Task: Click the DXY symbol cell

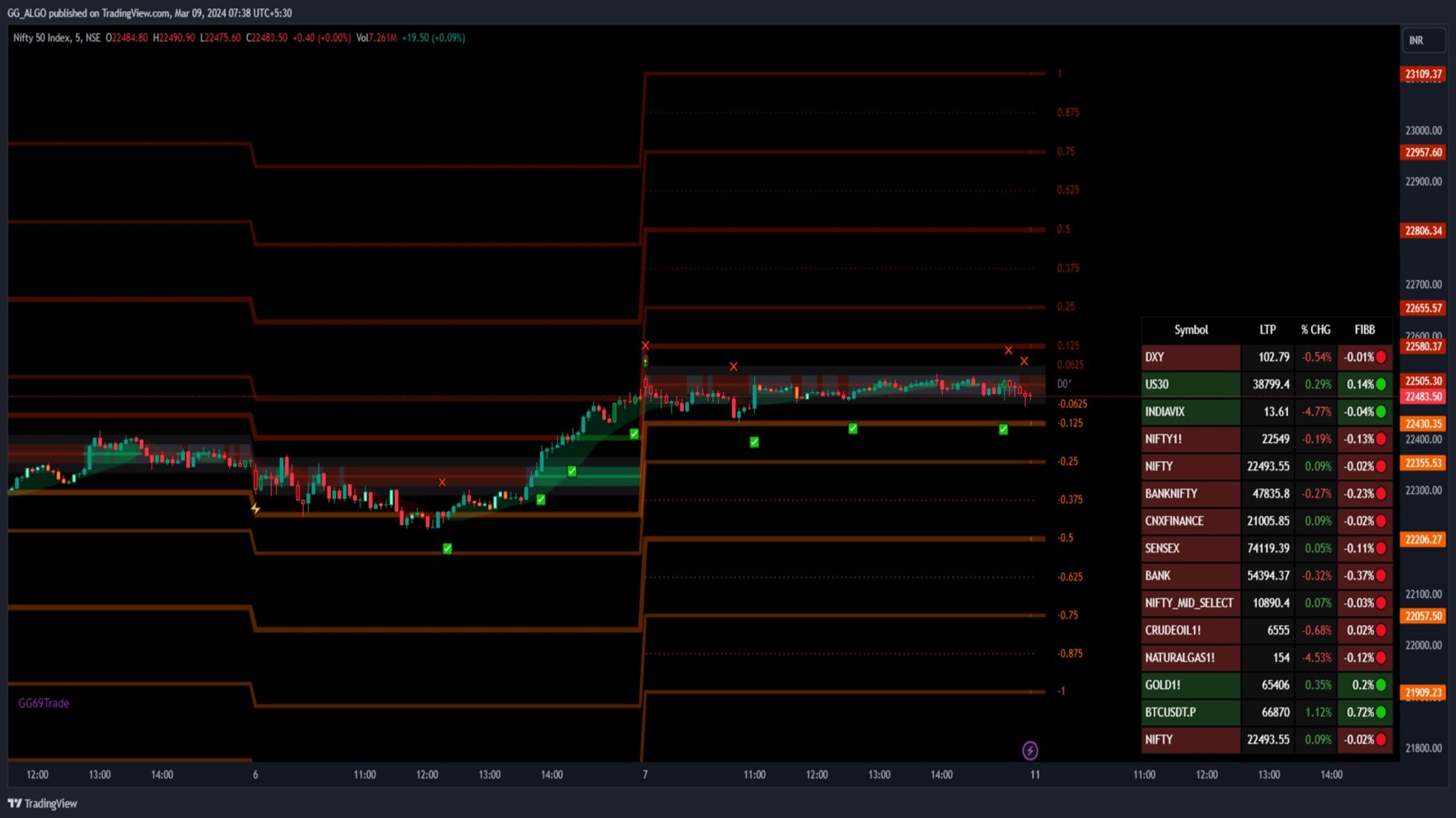Action: click(1191, 357)
